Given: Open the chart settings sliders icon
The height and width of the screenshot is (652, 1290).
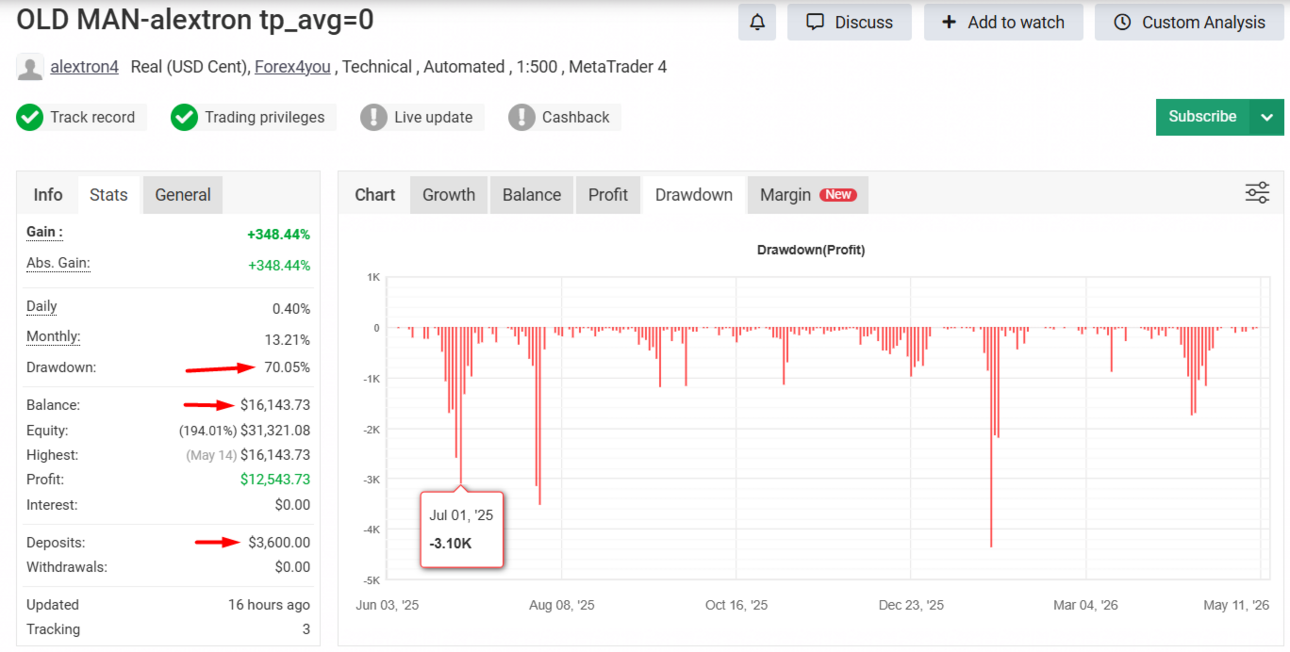Looking at the screenshot, I should click(x=1257, y=193).
